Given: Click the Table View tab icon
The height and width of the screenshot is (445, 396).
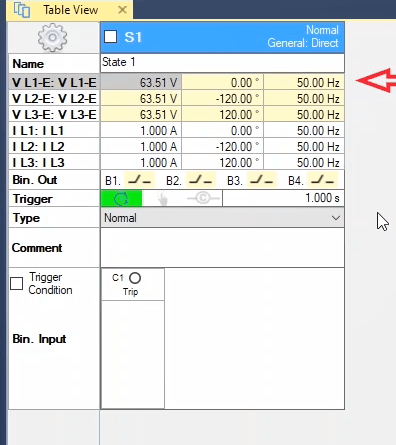Looking at the screenshot, I should [x=22, y=10].
